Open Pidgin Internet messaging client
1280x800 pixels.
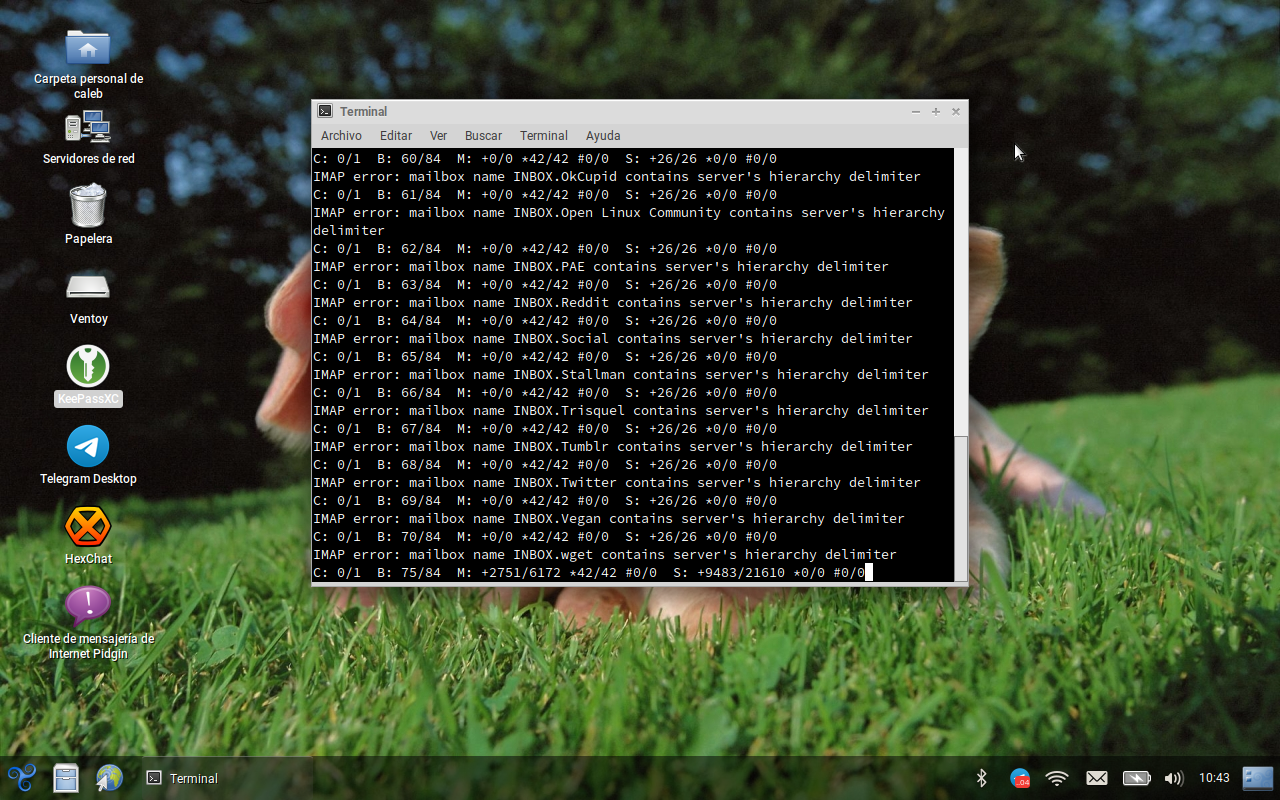pyautogui.click(x=88, y=606)
